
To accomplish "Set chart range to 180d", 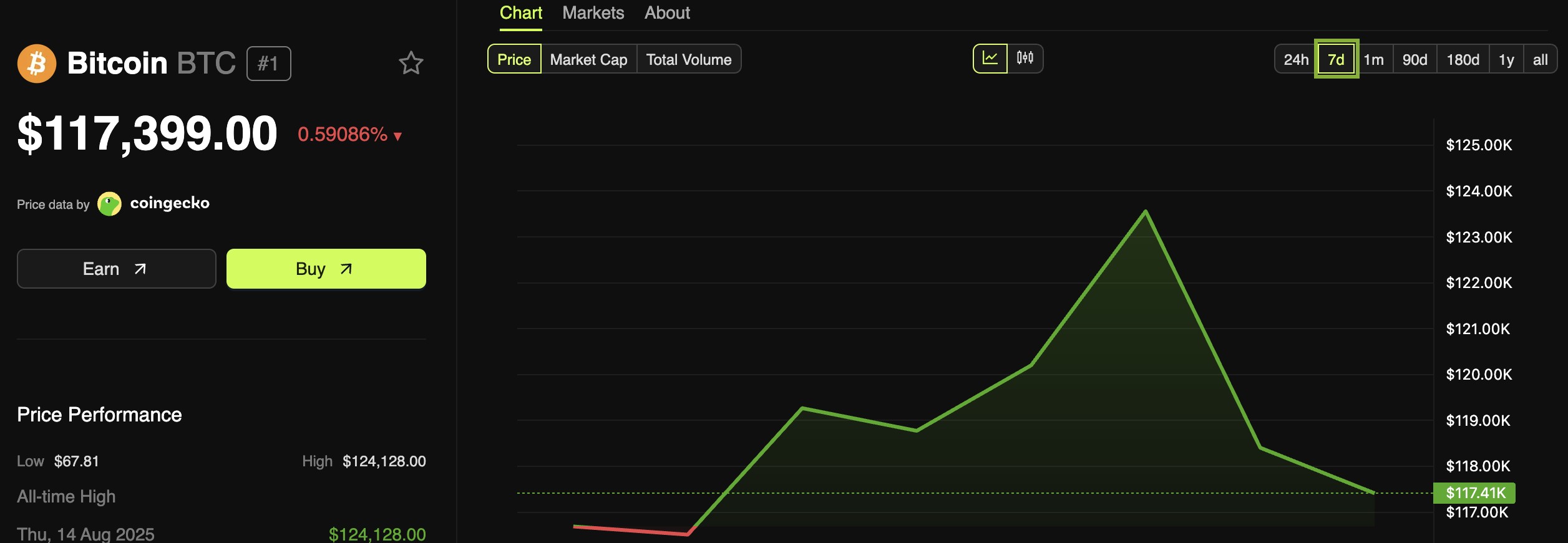I will click(x=1463, y=60).
